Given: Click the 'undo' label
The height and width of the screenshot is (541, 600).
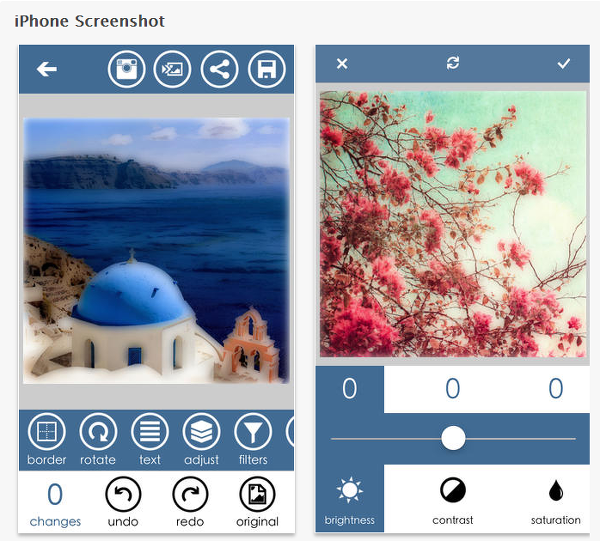Looking at the screenshot, I should [123, 522].
